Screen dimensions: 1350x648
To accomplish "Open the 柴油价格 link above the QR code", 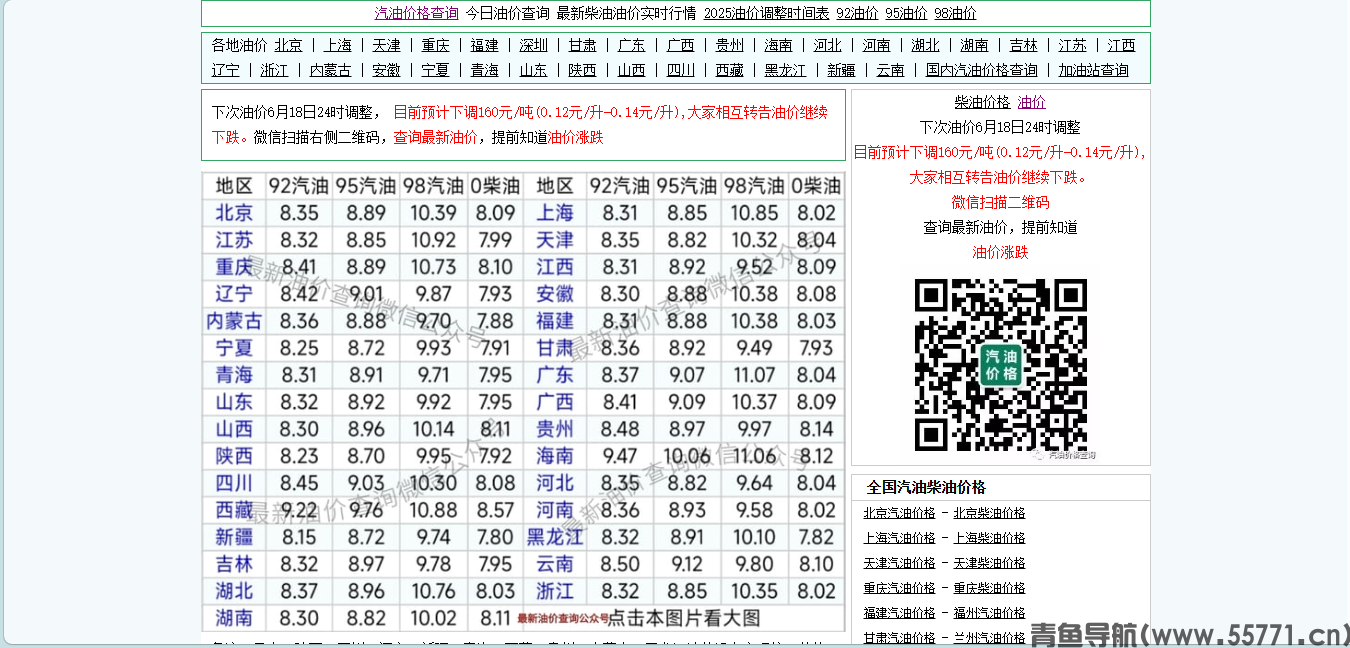I will [x=983, y=102].
